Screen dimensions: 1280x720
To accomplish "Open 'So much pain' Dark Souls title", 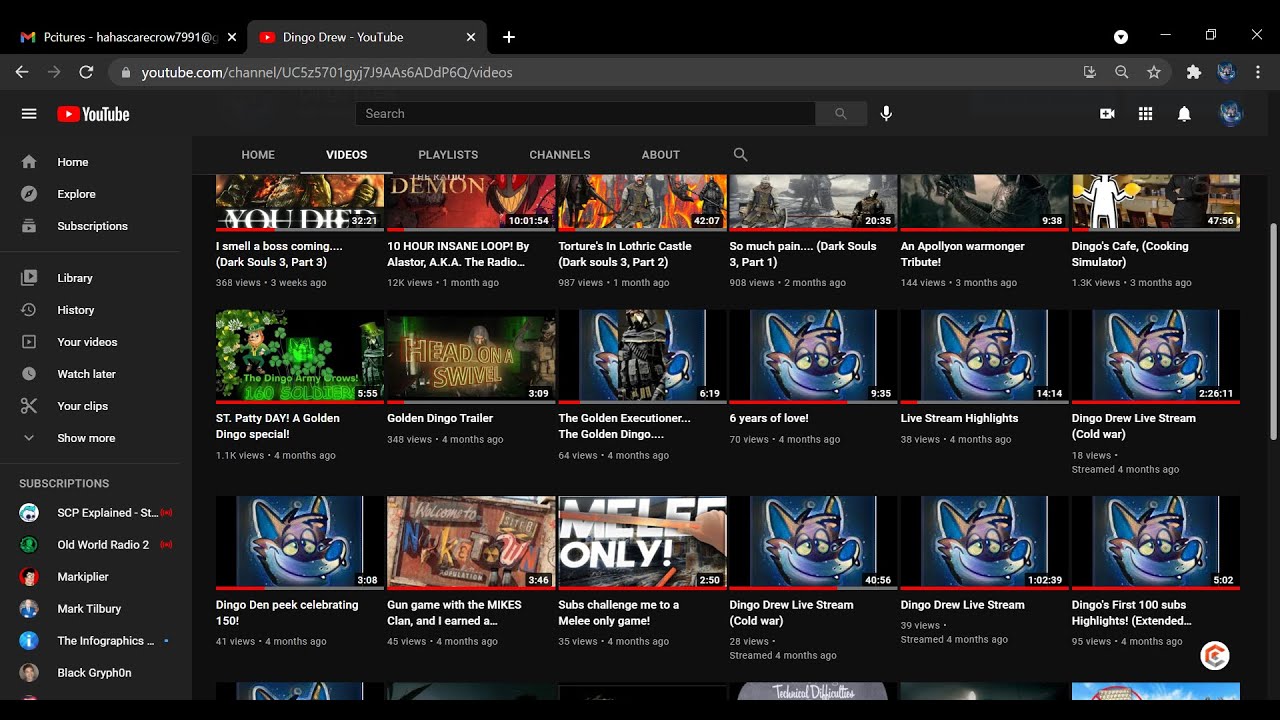I will [x=803, y=254].
